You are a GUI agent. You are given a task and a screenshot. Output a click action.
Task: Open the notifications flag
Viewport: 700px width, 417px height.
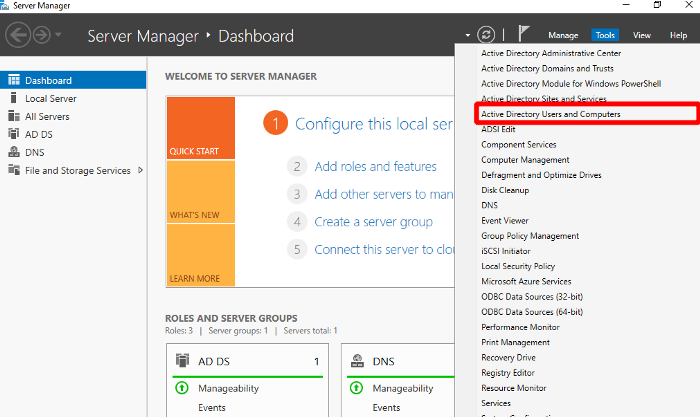coord(523,34)
